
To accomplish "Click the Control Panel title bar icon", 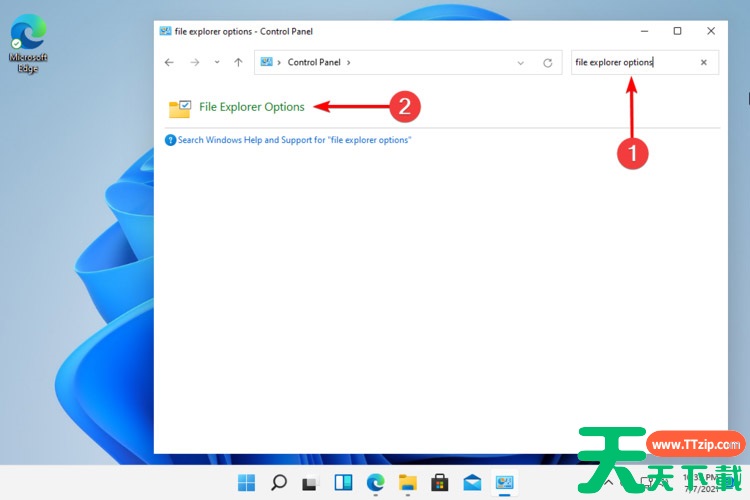I will point(165,31).
